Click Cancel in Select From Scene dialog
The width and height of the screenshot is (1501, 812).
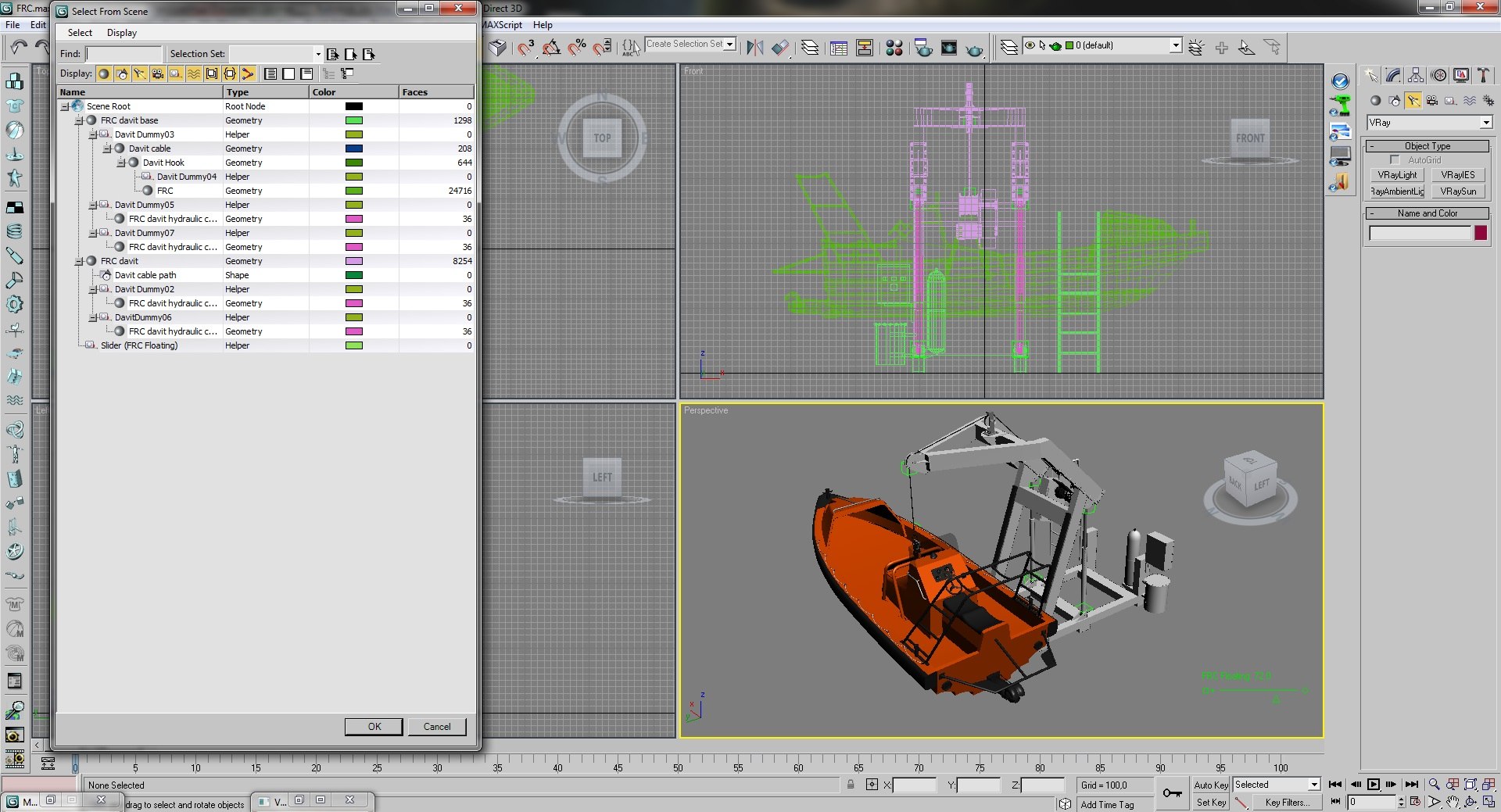pyautogui.click(x=437, y=727)
